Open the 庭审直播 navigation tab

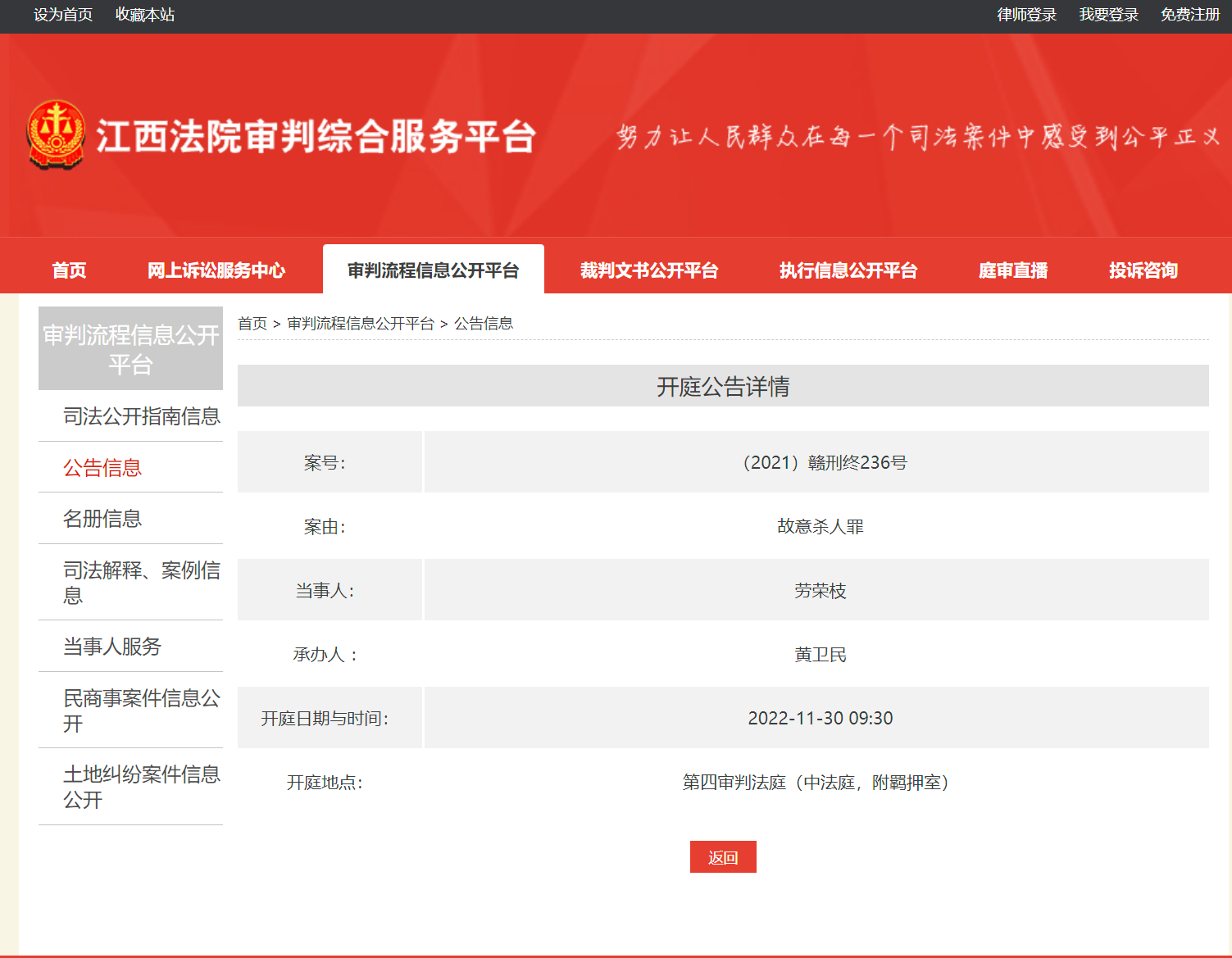(1012, 270)
